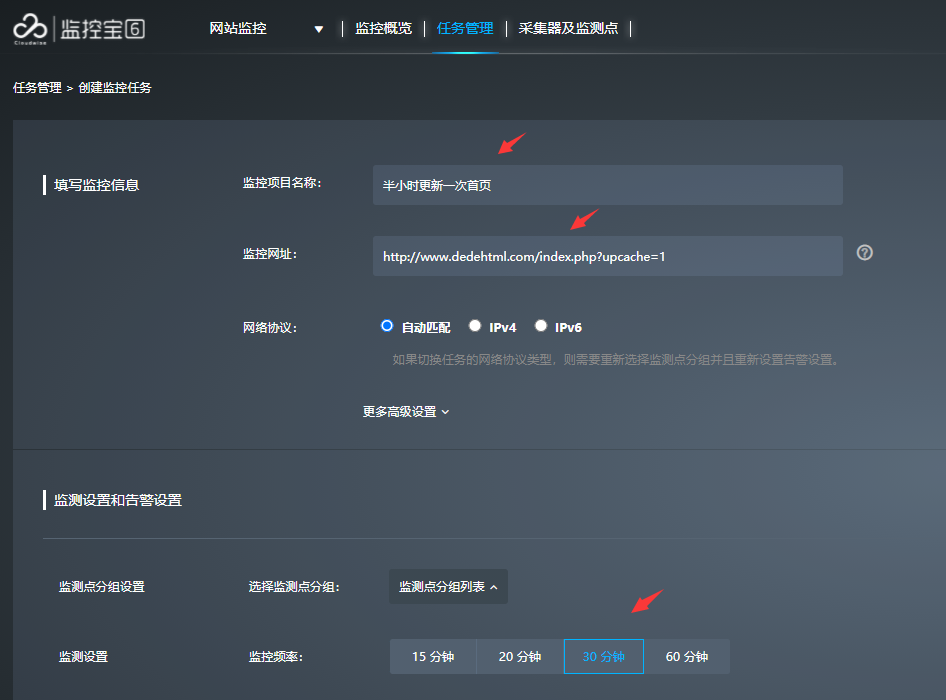Switch to the 监控概览 tab
The height and width of the screenshot is (700, 946).
coord(383,28)
